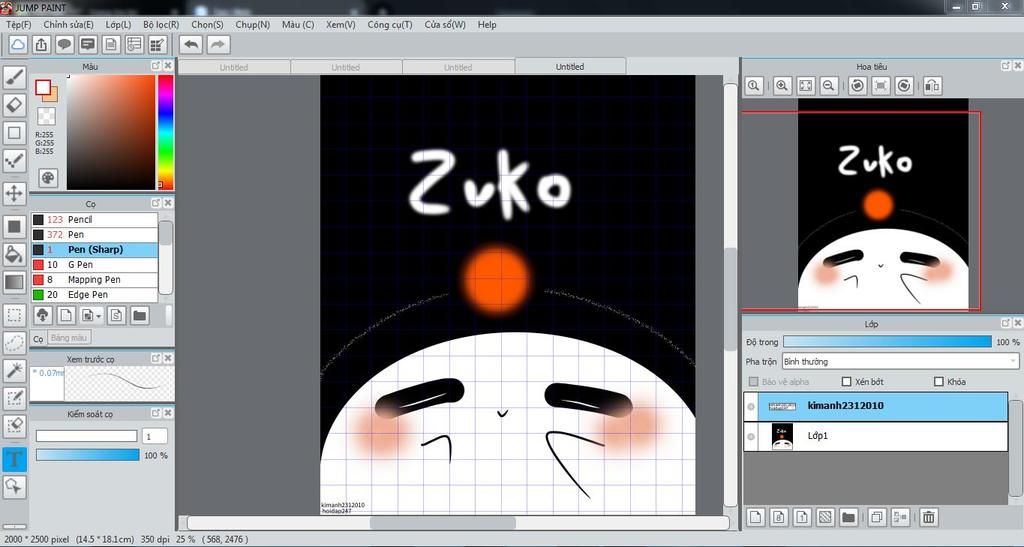Select the rectangular Selection tool
1024x547 pixels.
14,315
